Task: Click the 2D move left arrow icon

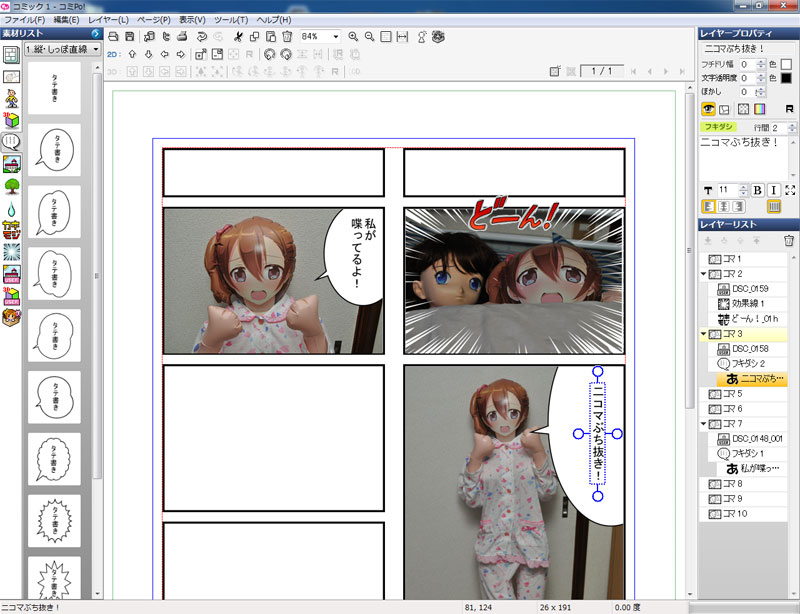Action: 164,54
